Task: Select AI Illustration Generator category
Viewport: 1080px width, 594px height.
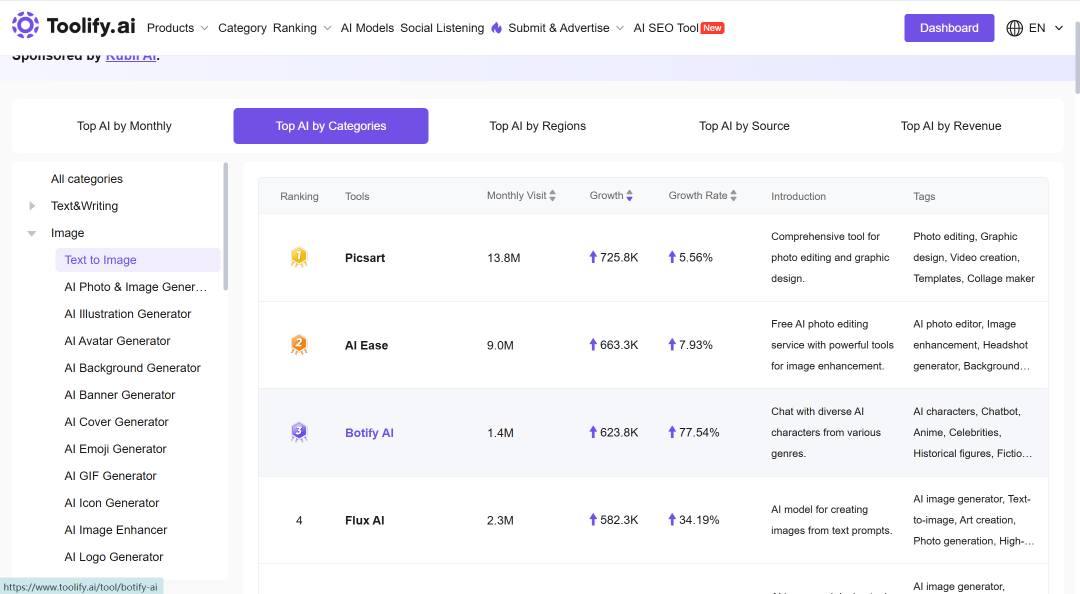Action: (x=127, y=314)
